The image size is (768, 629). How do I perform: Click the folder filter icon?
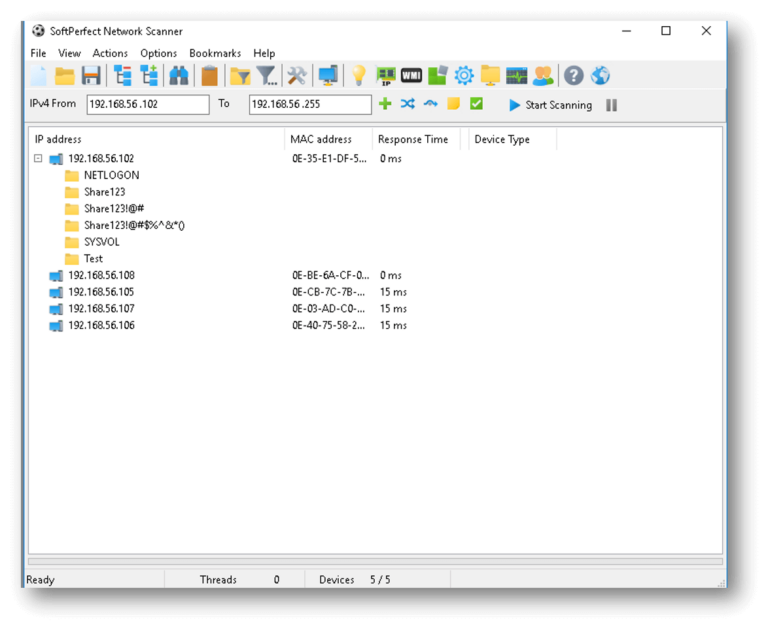[x=240, y=76]
